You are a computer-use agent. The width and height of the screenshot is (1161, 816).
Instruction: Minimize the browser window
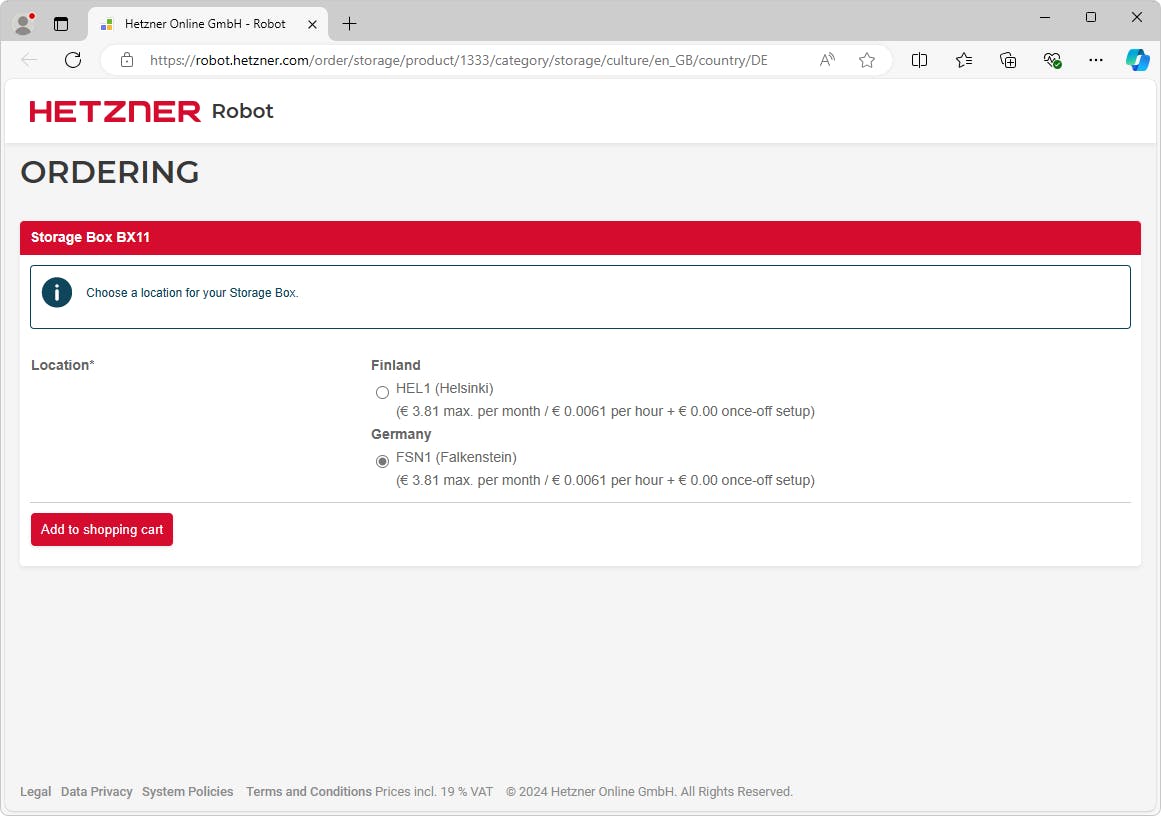coord(1045,17)
